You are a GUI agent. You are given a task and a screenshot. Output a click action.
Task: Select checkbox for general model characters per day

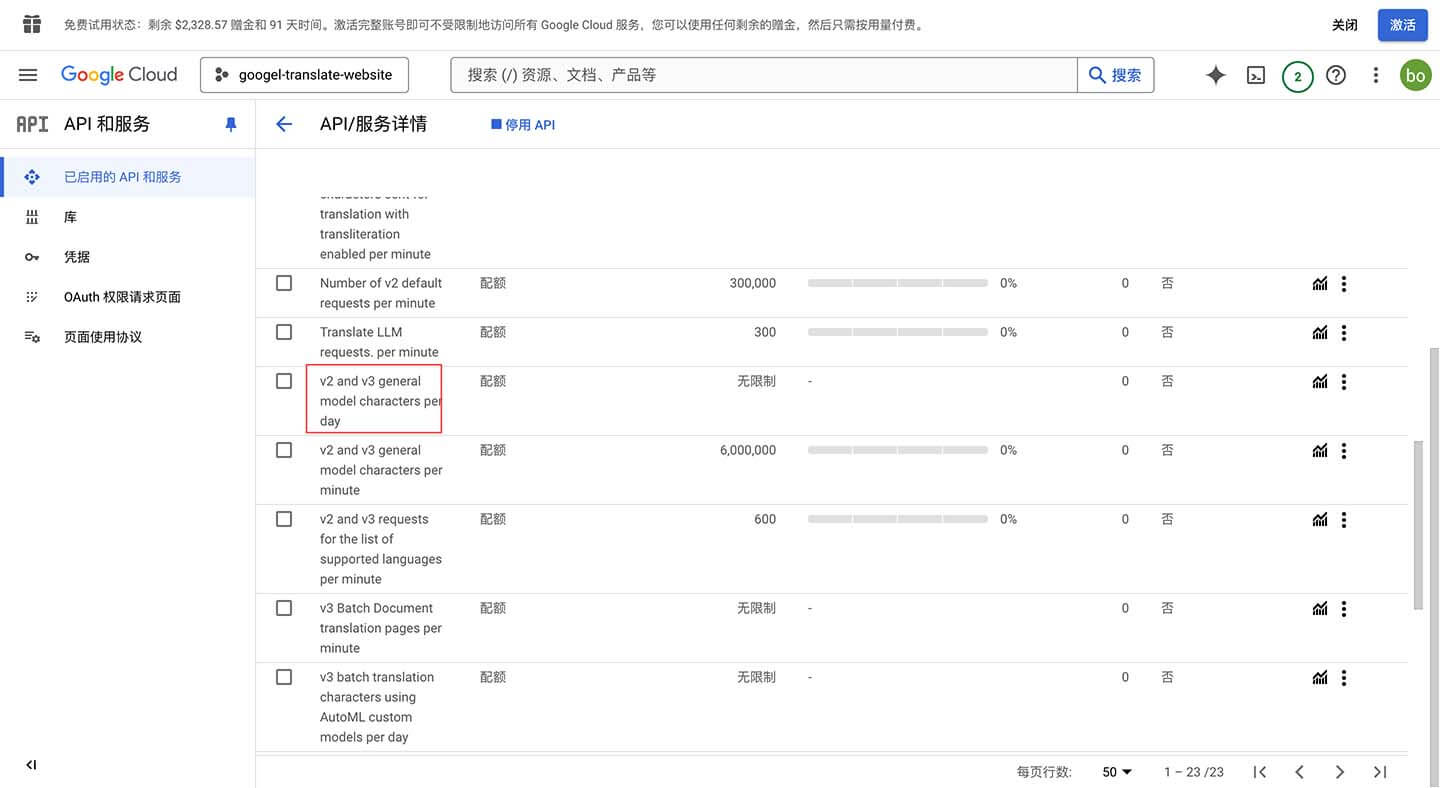click(284, 381)
